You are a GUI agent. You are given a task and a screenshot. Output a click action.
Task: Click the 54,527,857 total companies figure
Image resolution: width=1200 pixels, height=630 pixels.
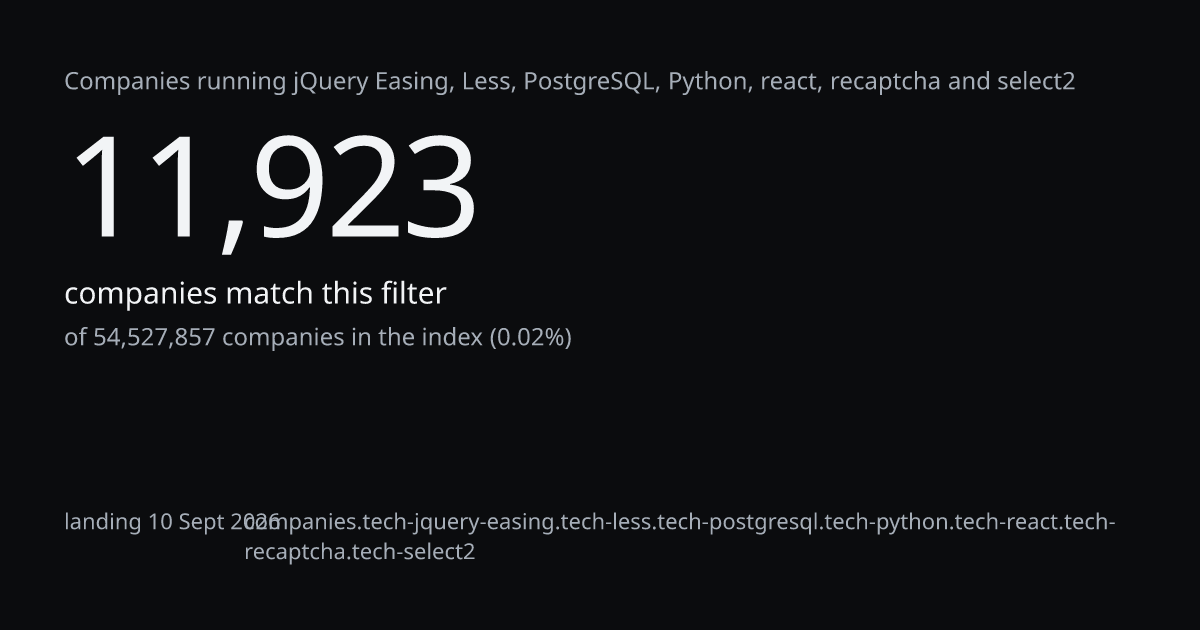point(154,337)
